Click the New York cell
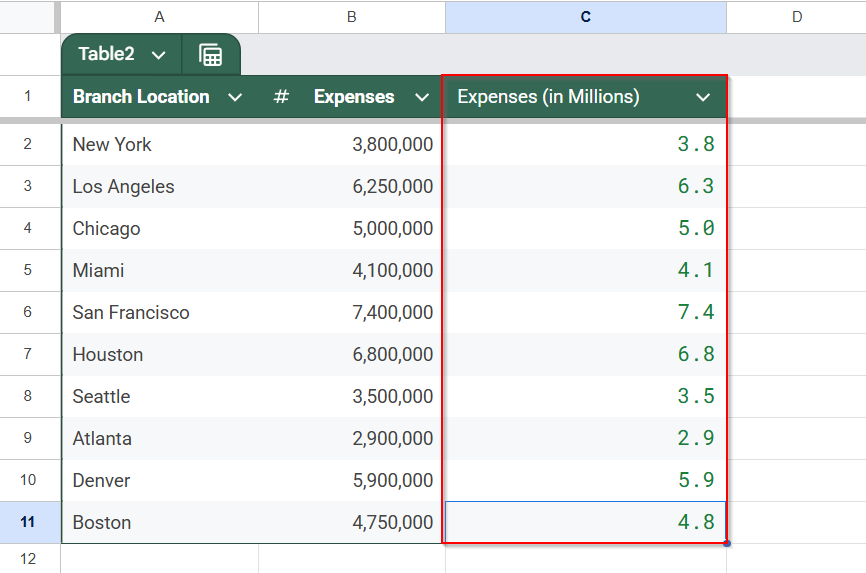 [160, 144]
